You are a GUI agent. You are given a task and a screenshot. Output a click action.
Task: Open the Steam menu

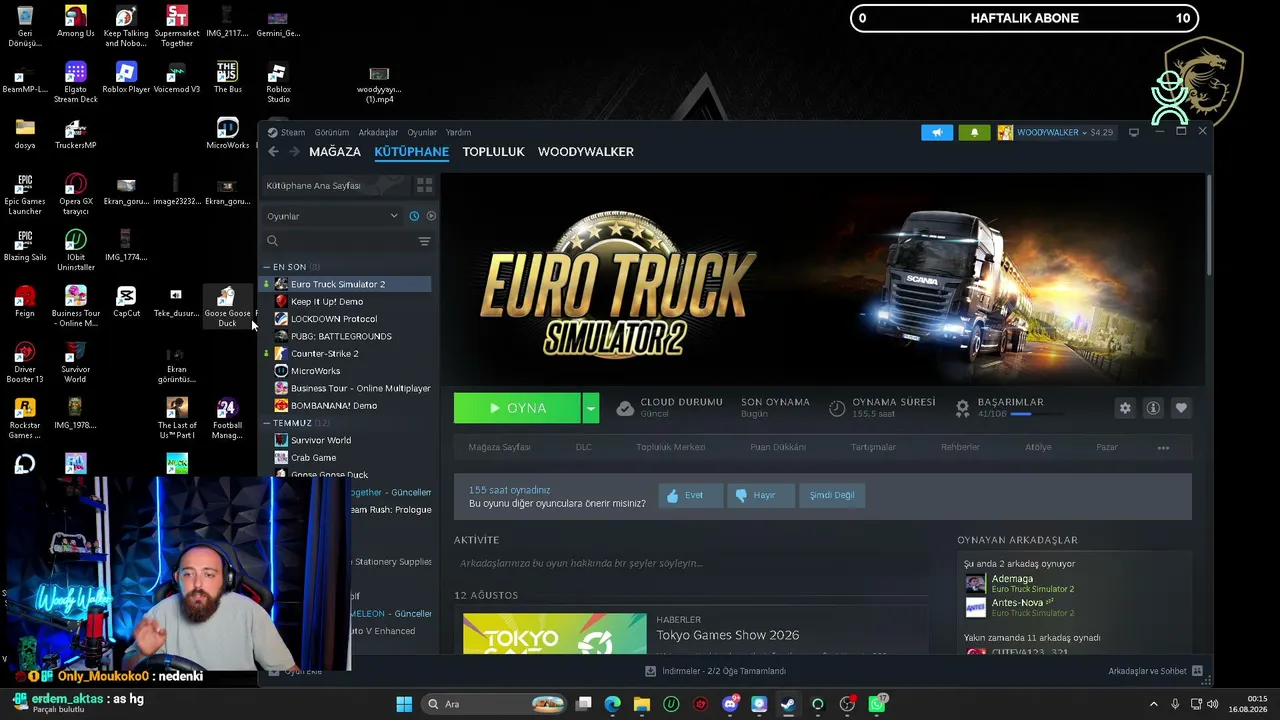tap(287, 132)
